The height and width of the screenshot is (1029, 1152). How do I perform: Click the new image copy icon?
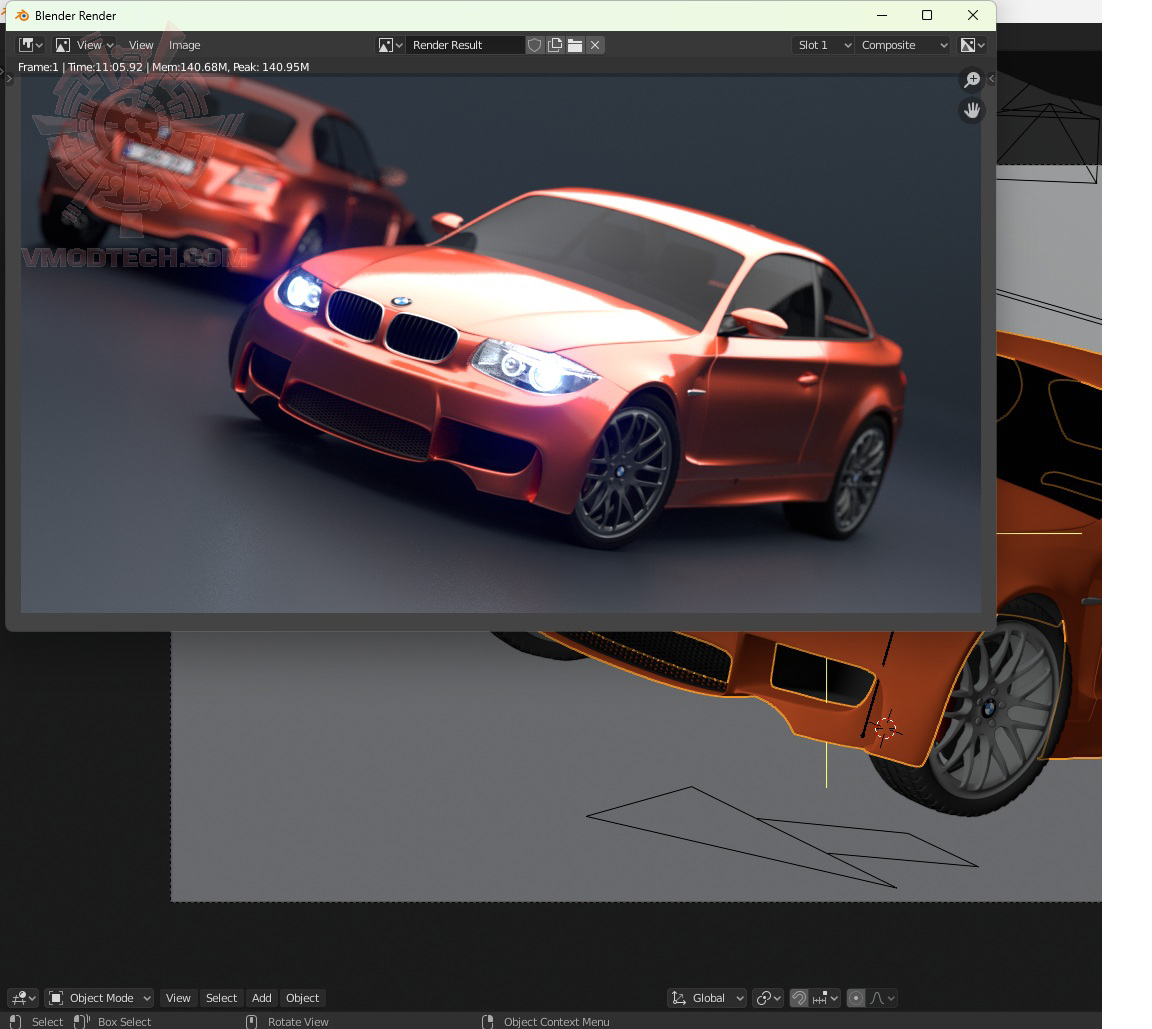(555, 45)
